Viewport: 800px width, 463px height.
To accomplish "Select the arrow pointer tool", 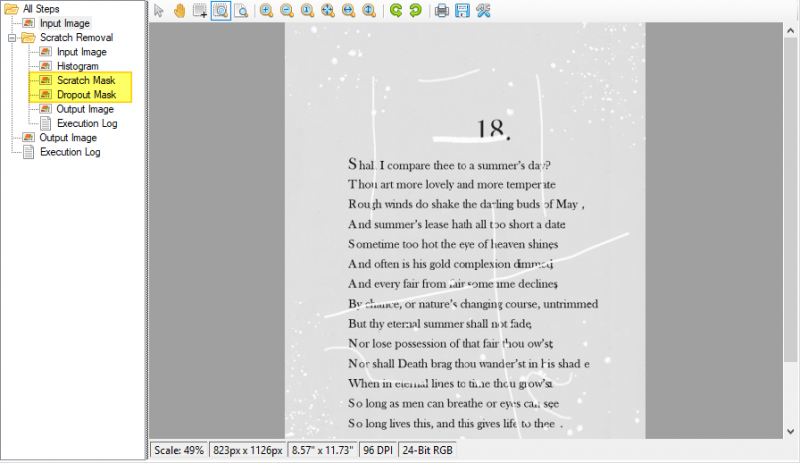I will (159, 11).
